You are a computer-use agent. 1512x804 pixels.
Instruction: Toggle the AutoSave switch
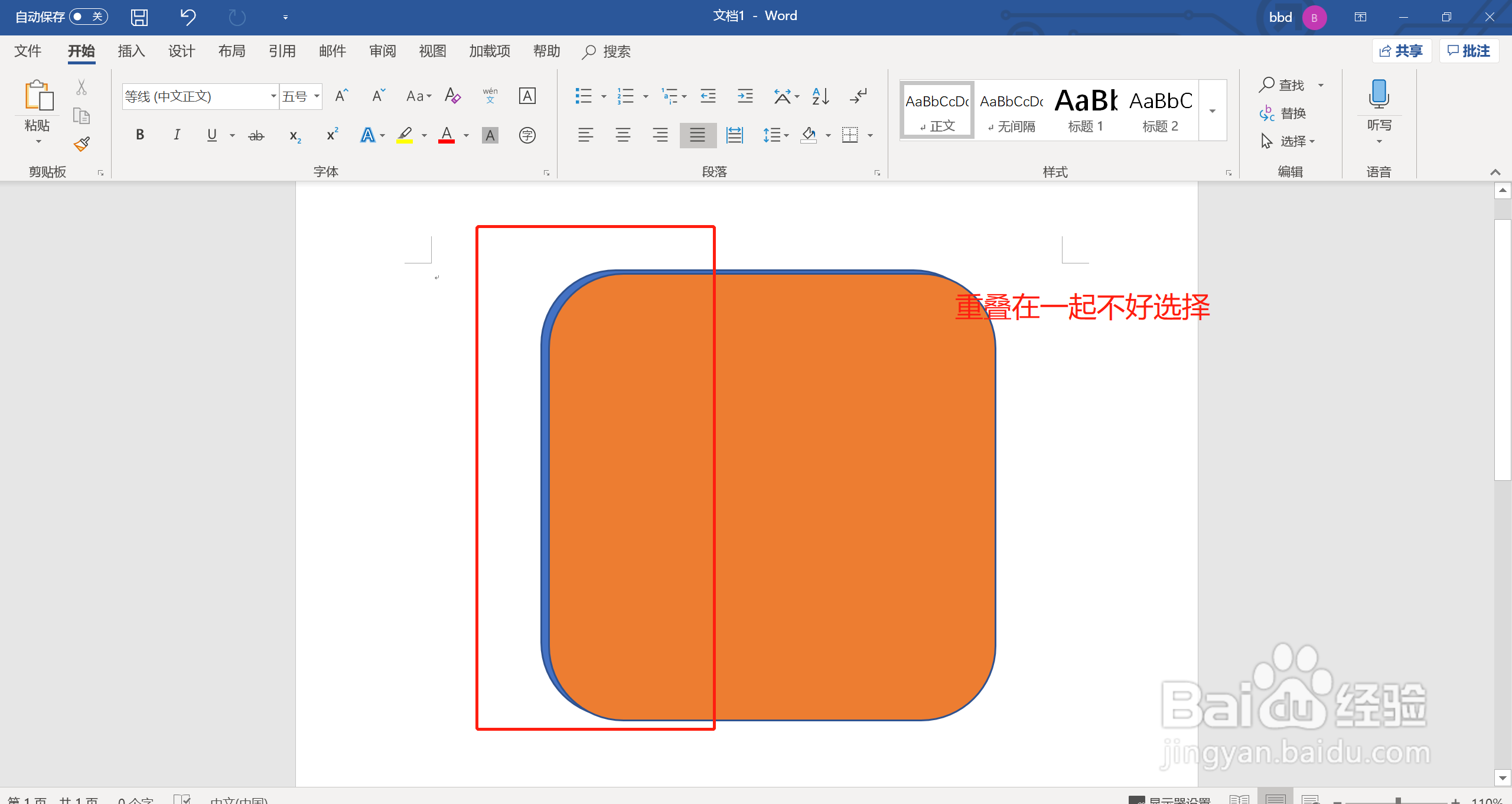click(88, 17)
